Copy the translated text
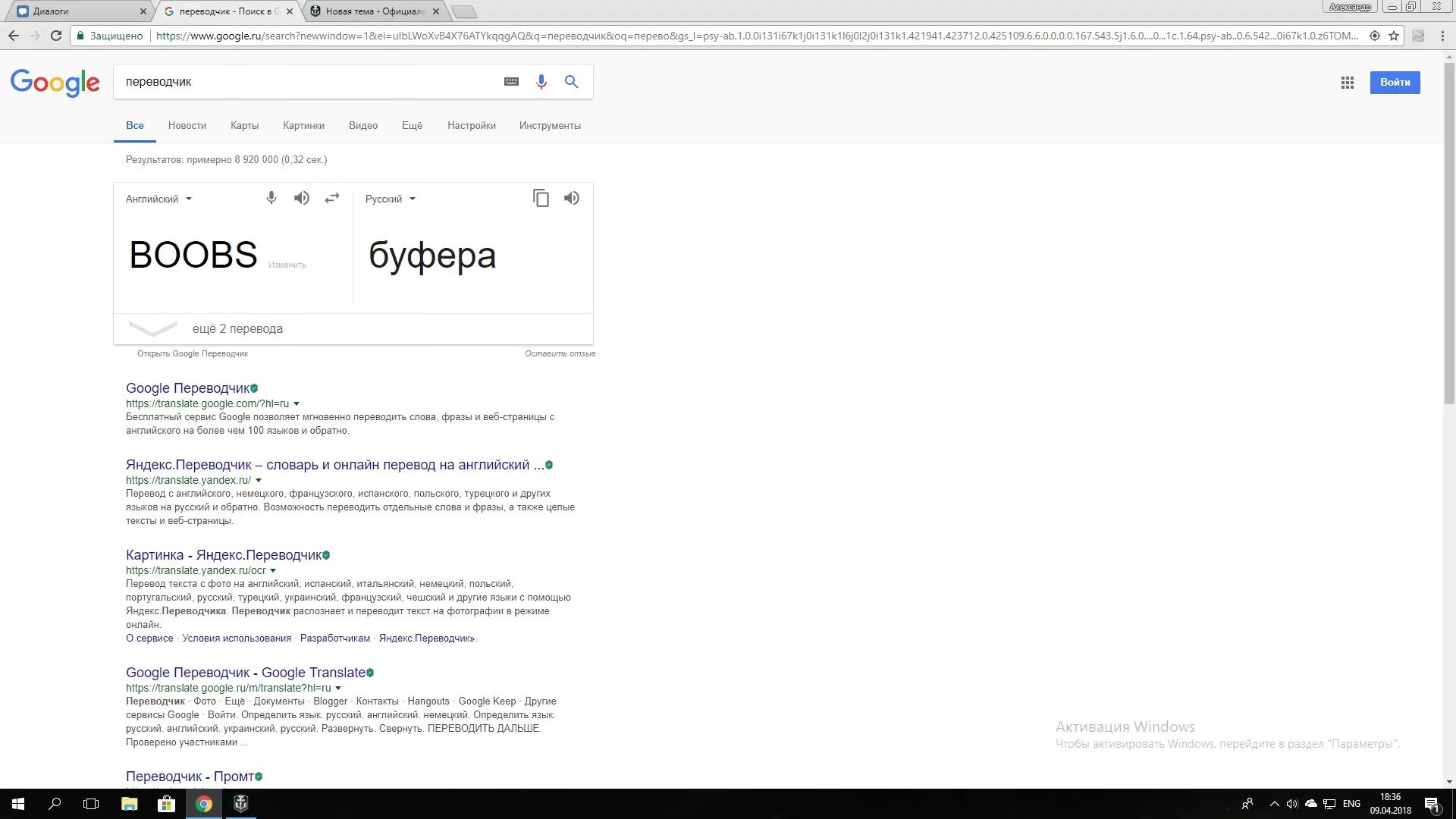This screenshot has height=819, width=1456. coord(541,199)
